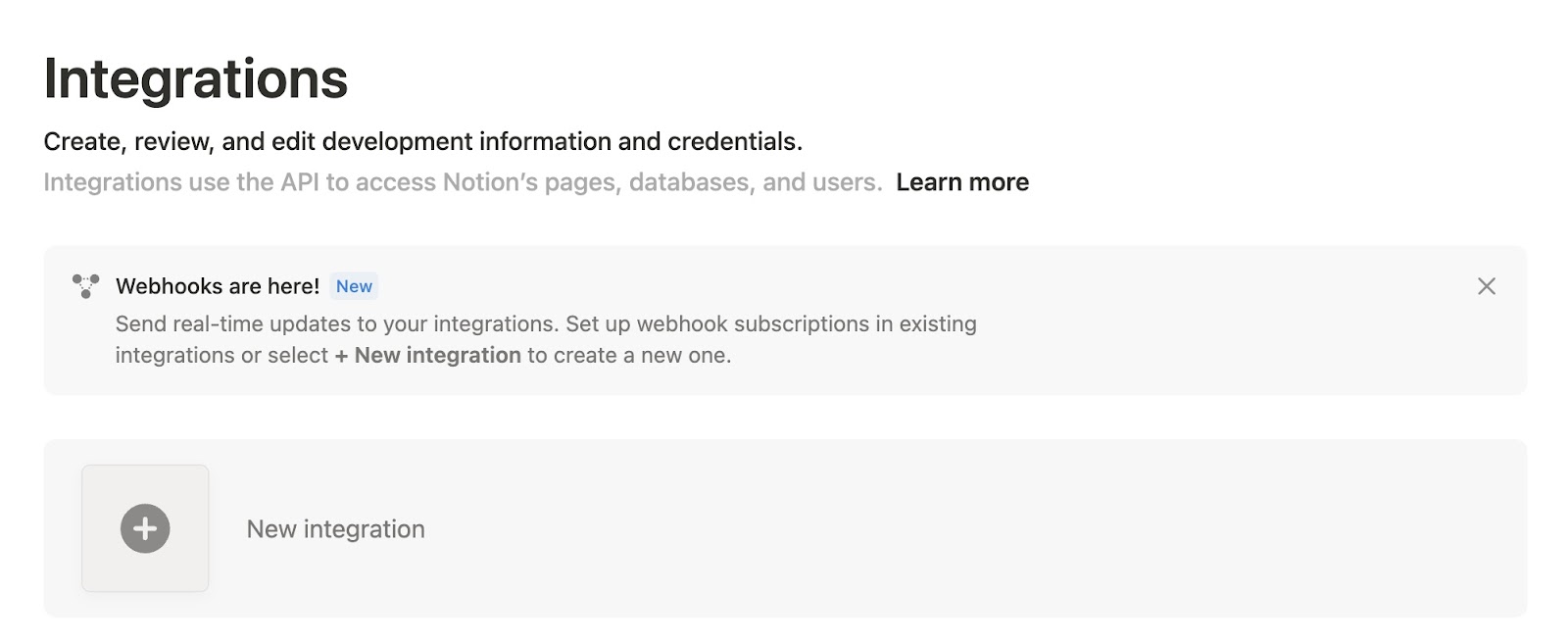Click the blue New badge
The height and width of the screenshot is (644, 1568).
354,286
